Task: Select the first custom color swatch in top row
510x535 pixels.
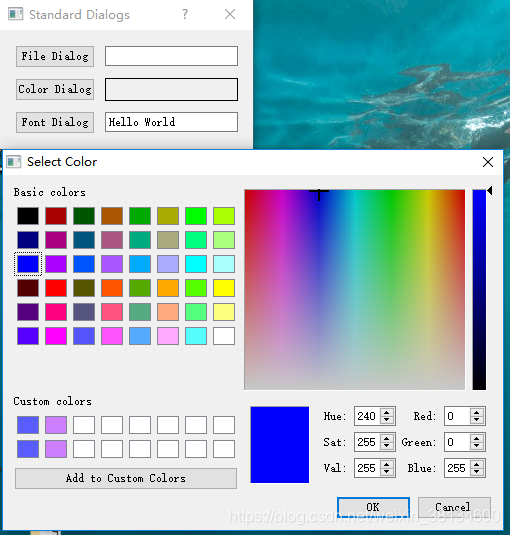Action: click(x=28, y=425)
